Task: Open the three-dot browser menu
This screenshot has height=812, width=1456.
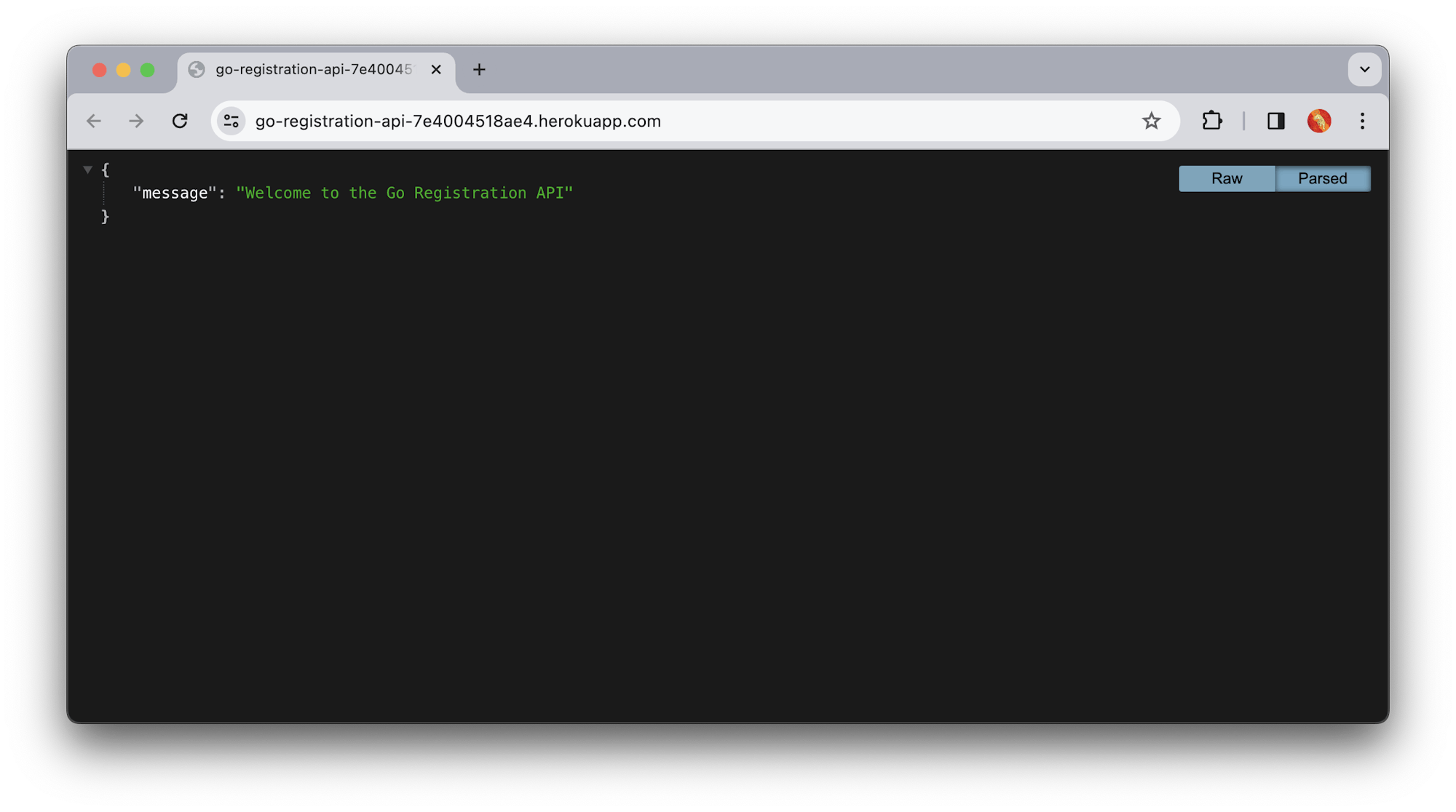Action: coord(1362,121)
